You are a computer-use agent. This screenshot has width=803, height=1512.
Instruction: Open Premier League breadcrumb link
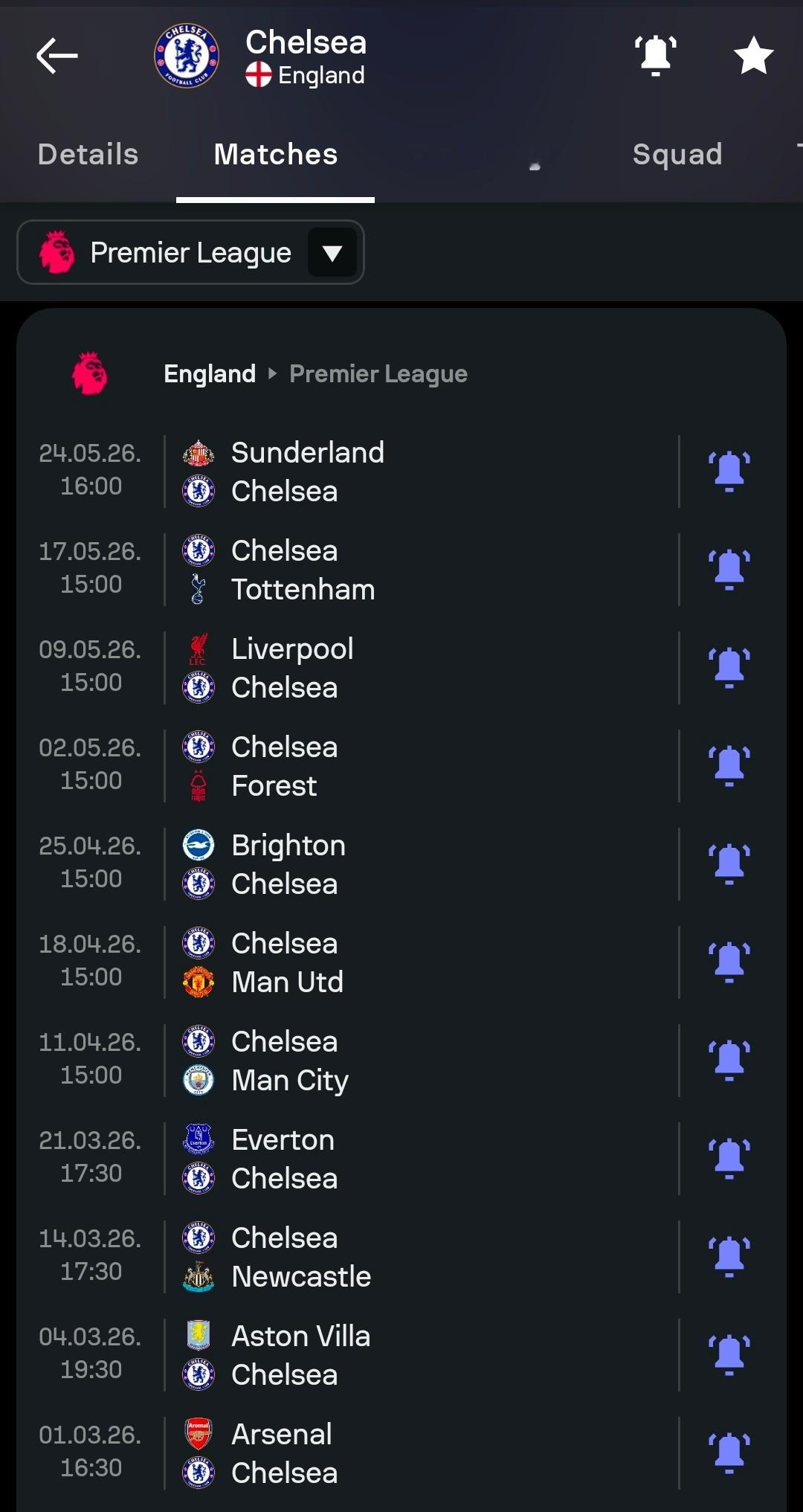pyautogui.click(x=378, y=373)
